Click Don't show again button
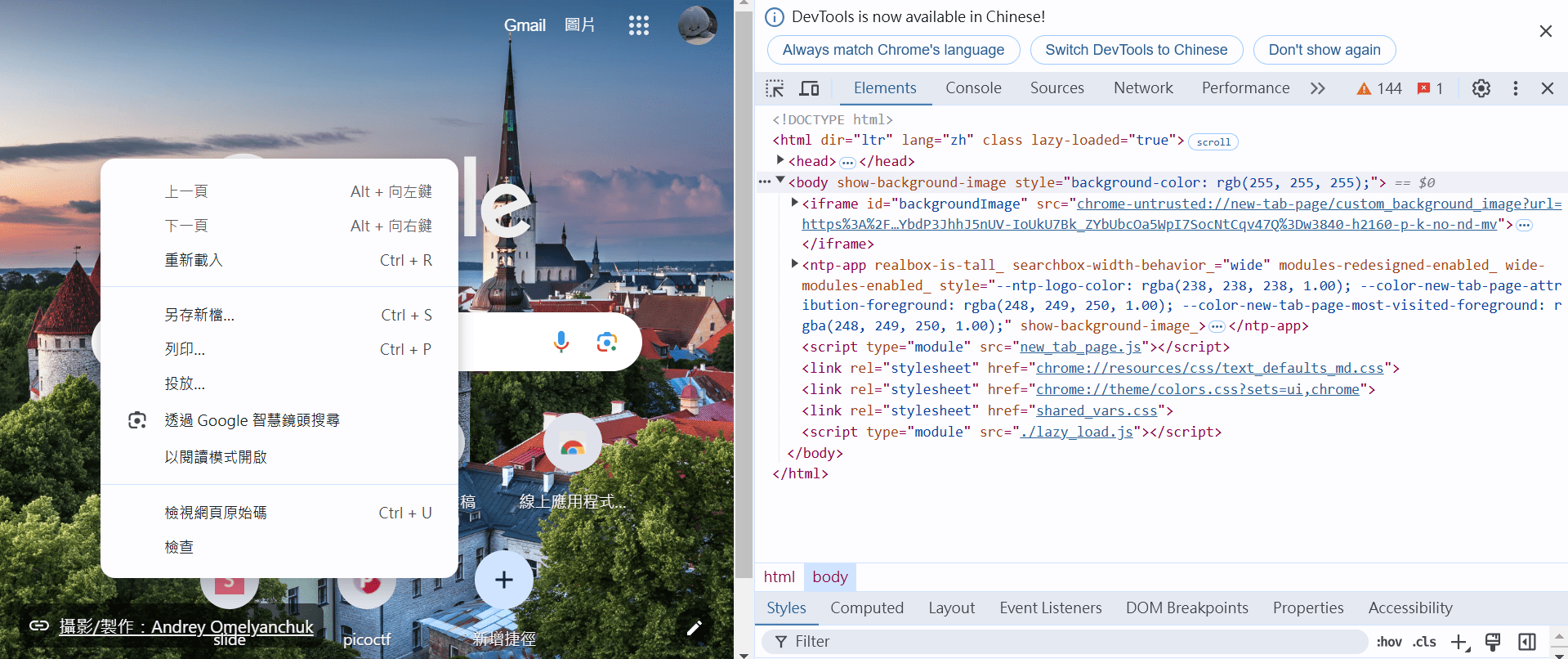 tap(1324, 50)
